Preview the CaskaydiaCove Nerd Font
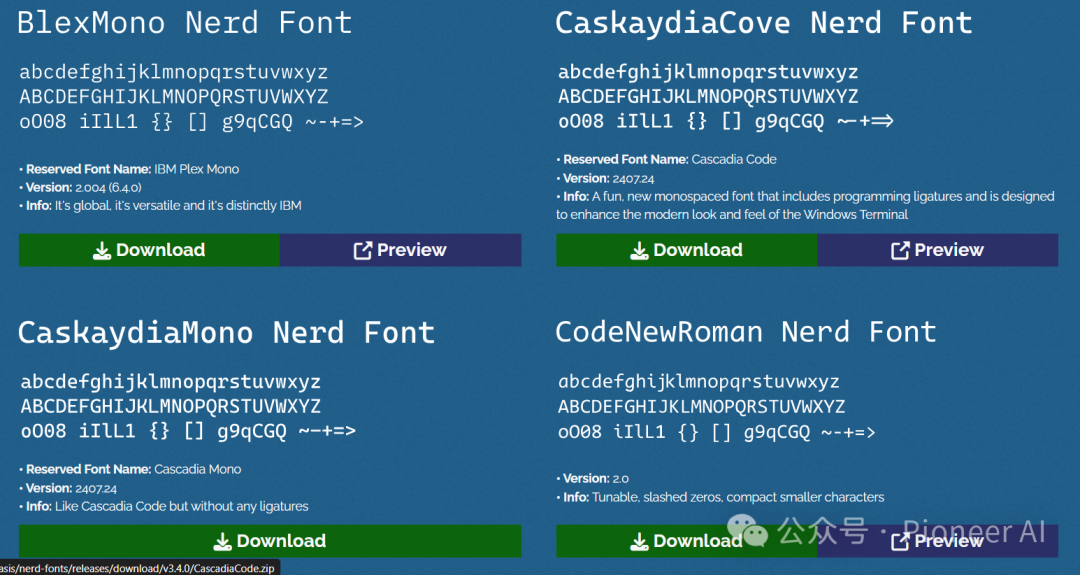This screenshot has height=575, width=1080. [x=937, y=250]
